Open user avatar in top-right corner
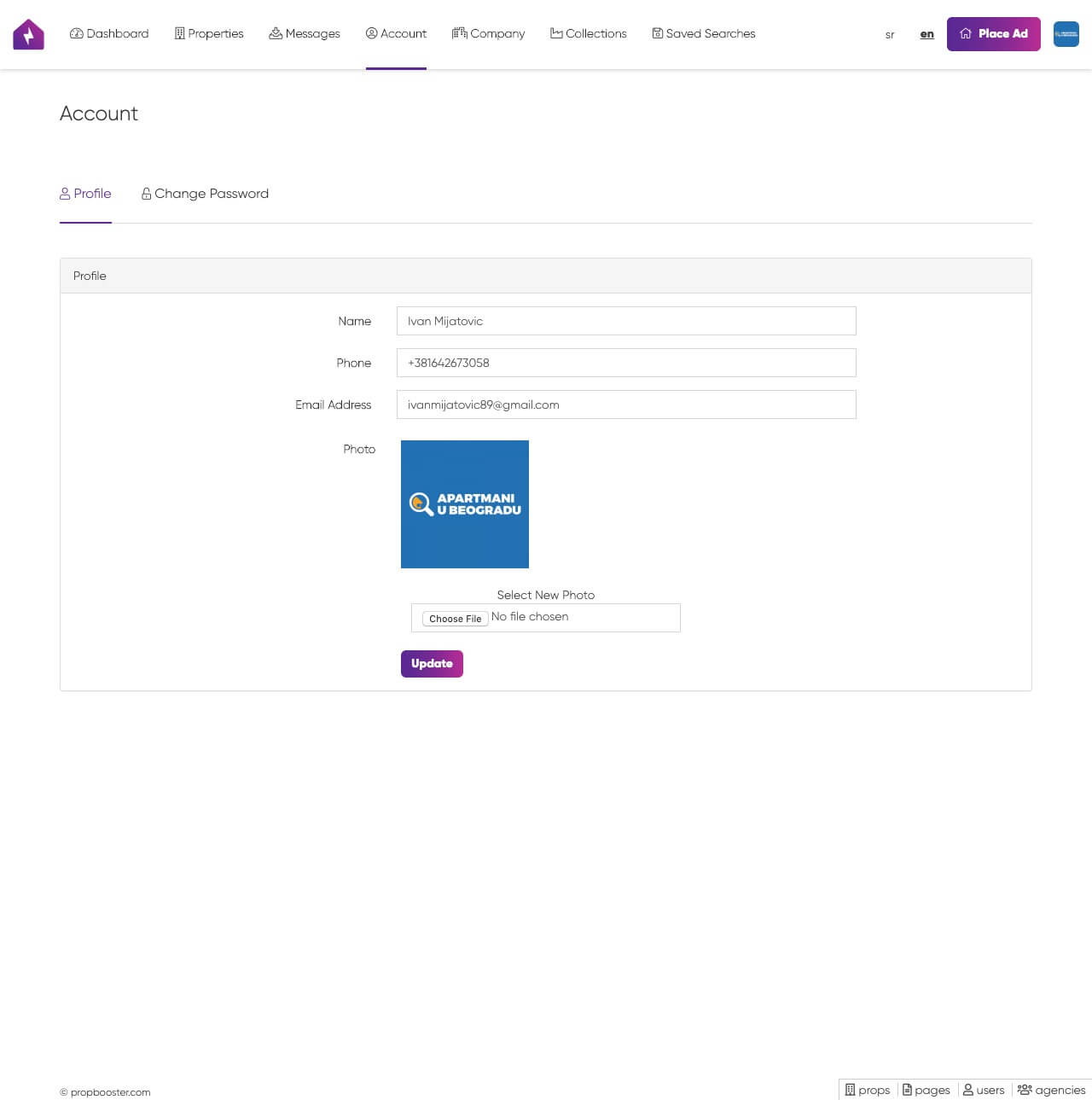 click(x=1066, y=34)
